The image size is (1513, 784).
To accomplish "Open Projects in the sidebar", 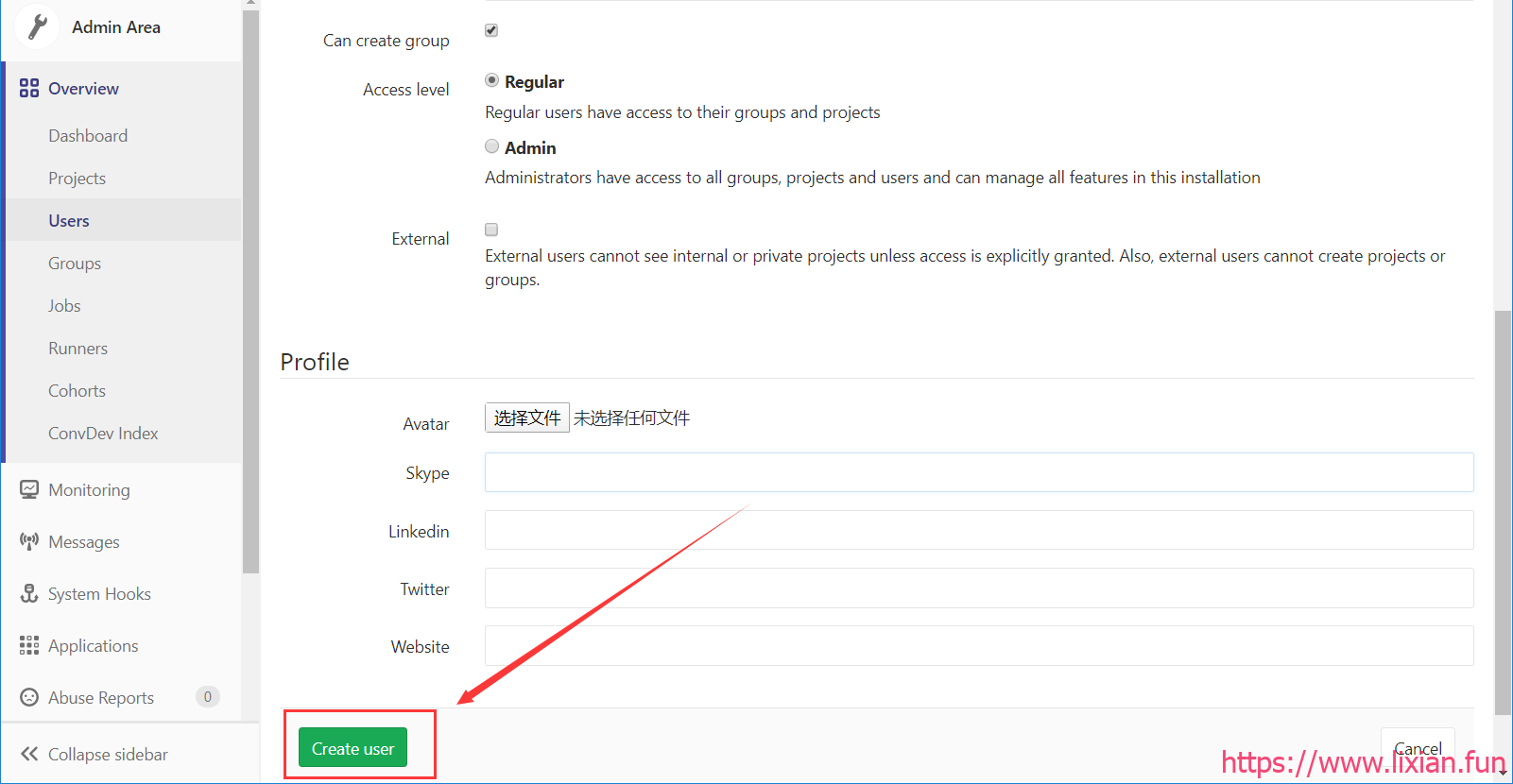I will tap(77, 179).
